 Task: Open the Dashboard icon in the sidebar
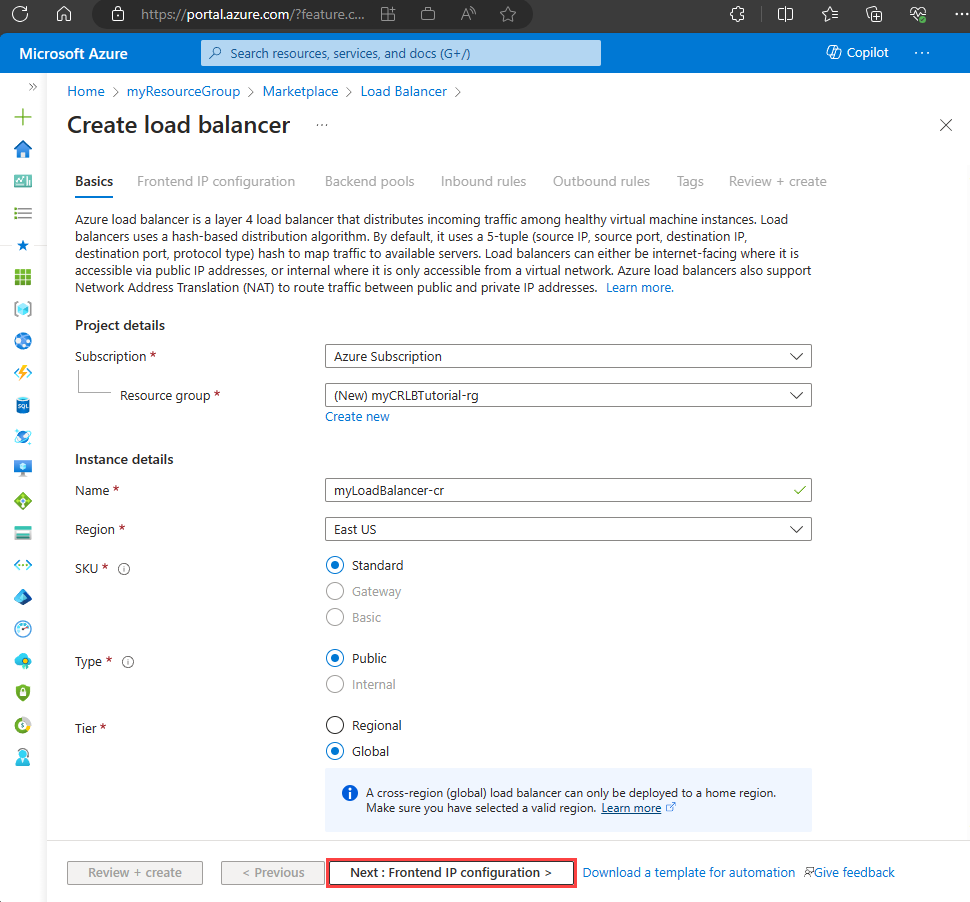coord(23,181)
